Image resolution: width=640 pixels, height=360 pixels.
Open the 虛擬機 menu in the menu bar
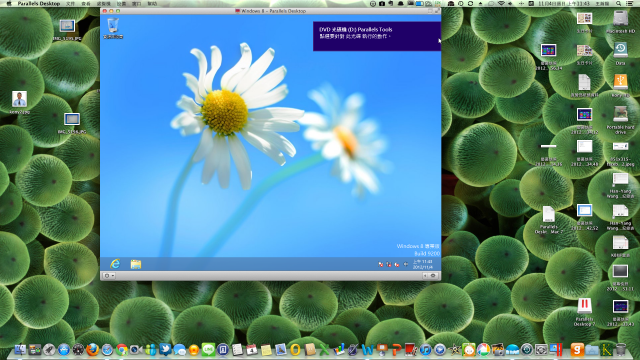(x=104, y=3)
